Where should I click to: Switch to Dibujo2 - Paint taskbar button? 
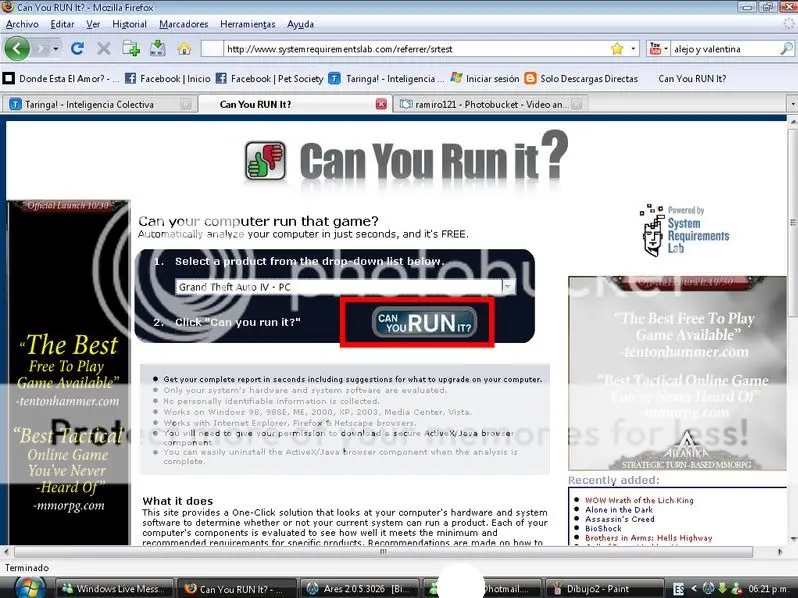(605, 589)
